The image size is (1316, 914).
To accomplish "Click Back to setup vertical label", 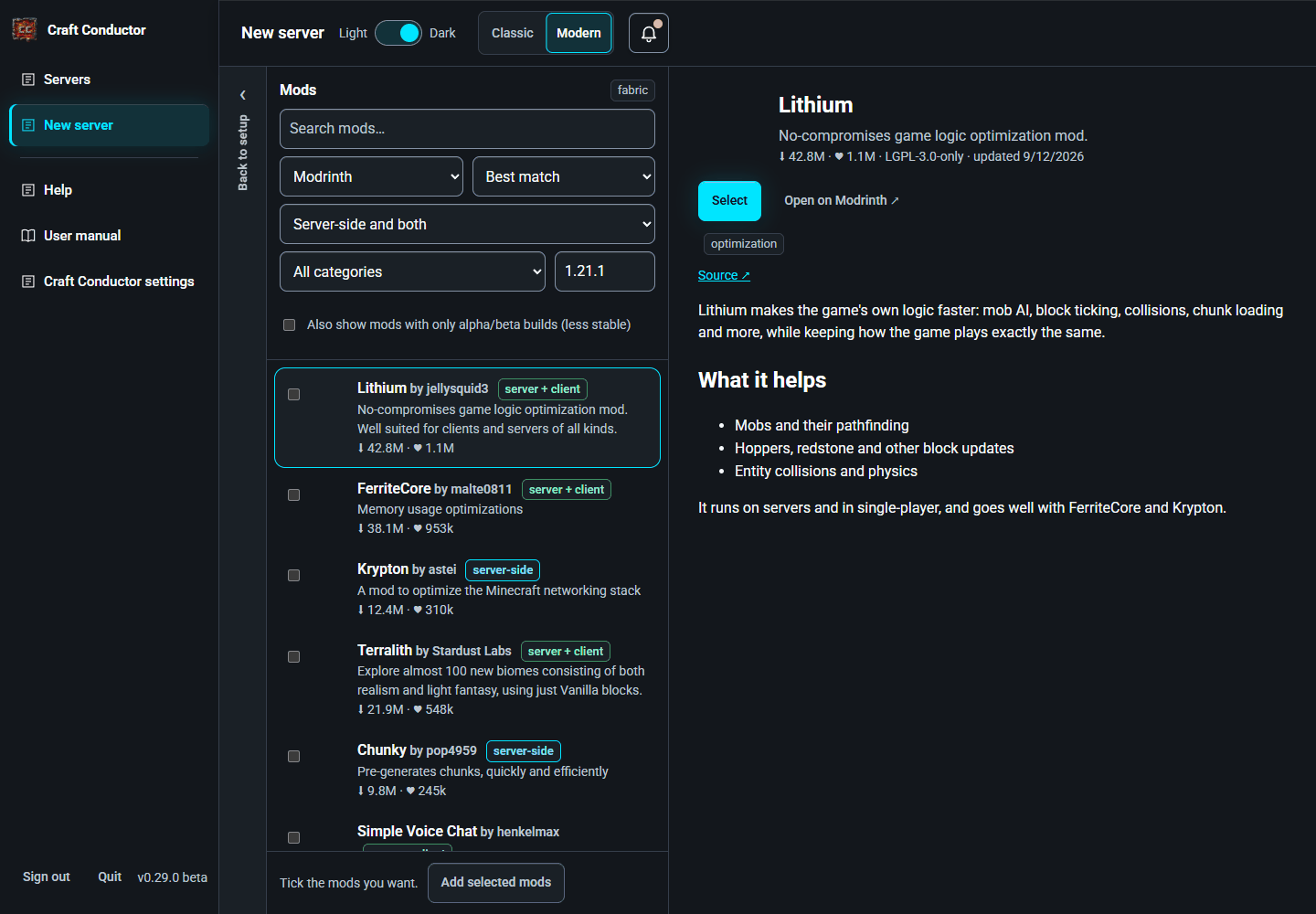I will tap(243, 153).
